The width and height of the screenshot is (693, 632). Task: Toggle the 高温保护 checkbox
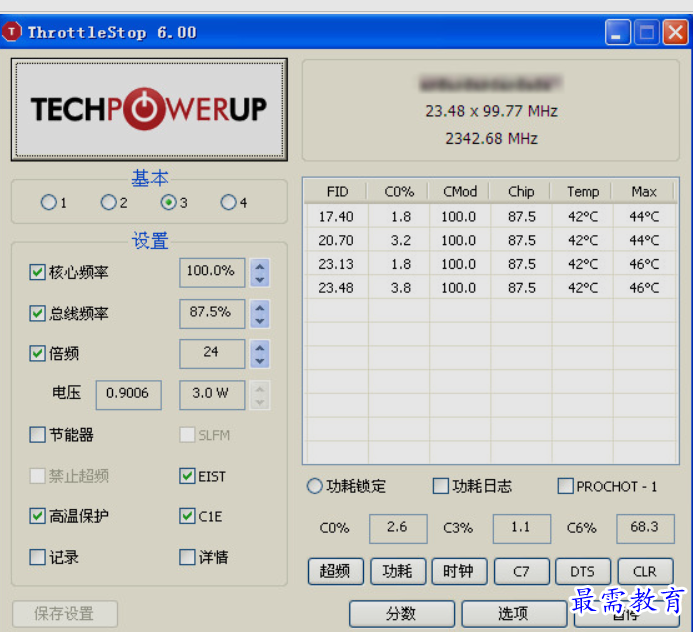[38, 515]
